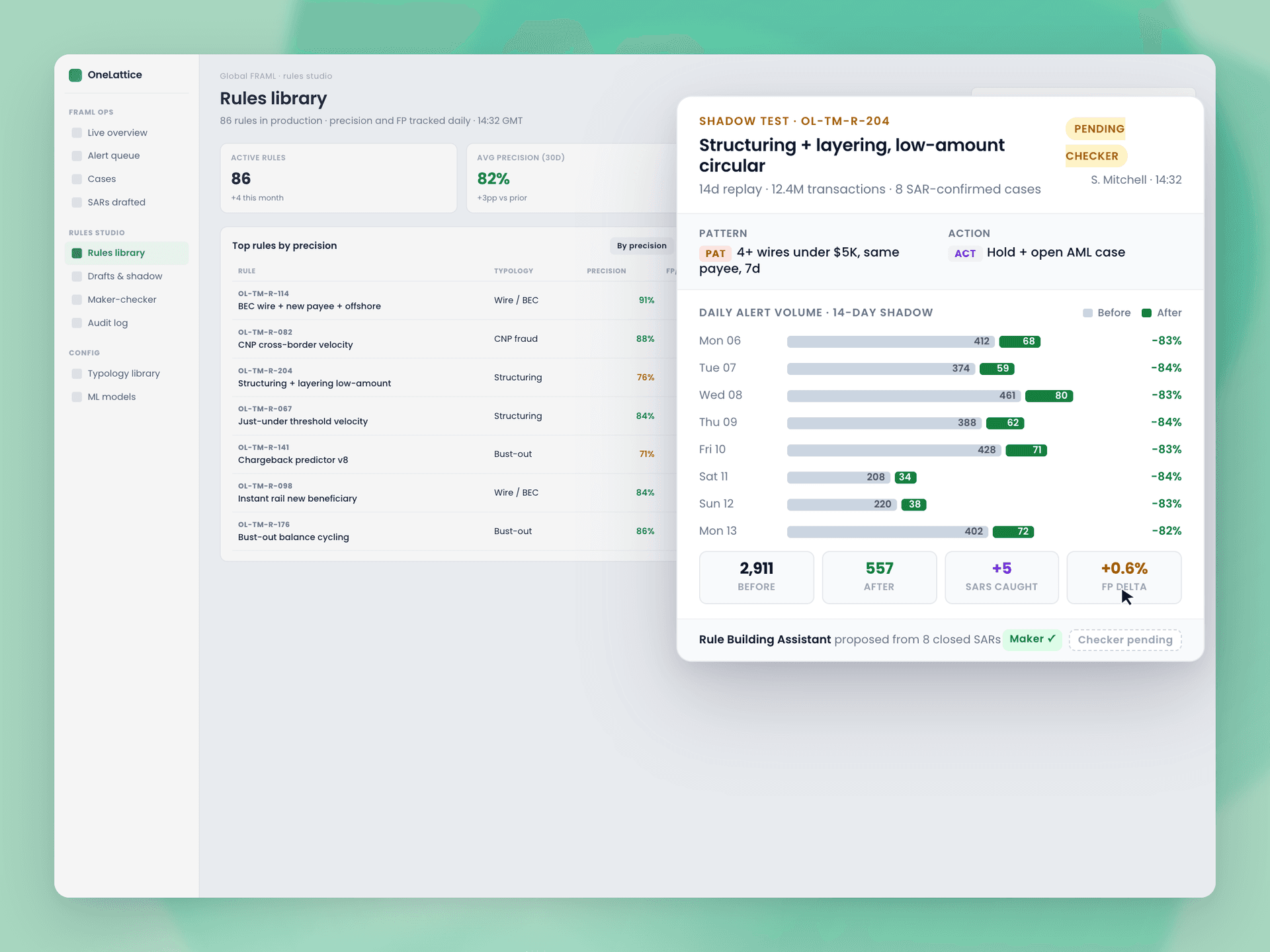Click the PAT pattern tag
The image size is (1270, 952).
(715, 253)
